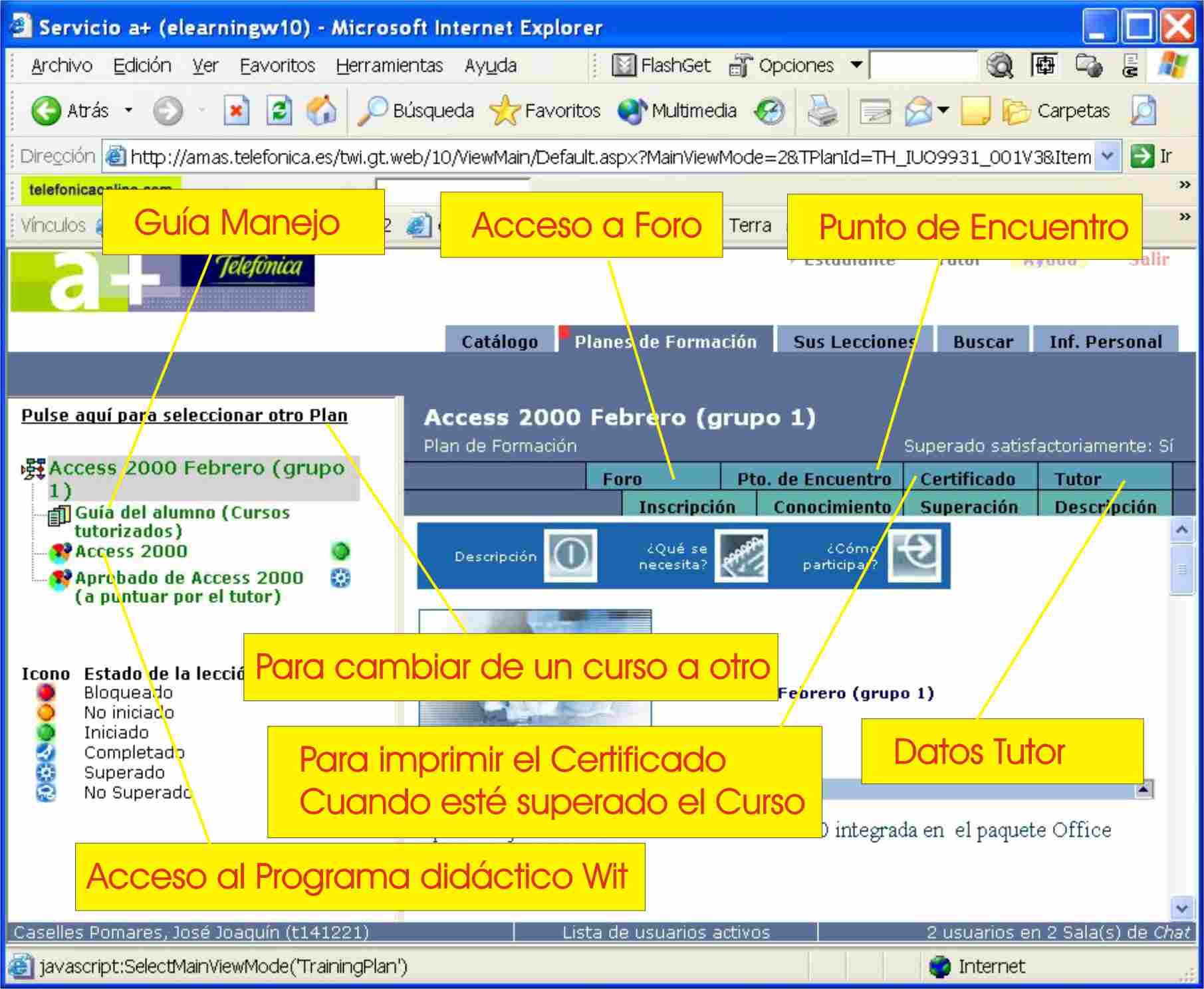Open the '¿Qué se necesita?' notebook icon
The height and width of the screenshot is (989, 1204).
pos(741,556)
